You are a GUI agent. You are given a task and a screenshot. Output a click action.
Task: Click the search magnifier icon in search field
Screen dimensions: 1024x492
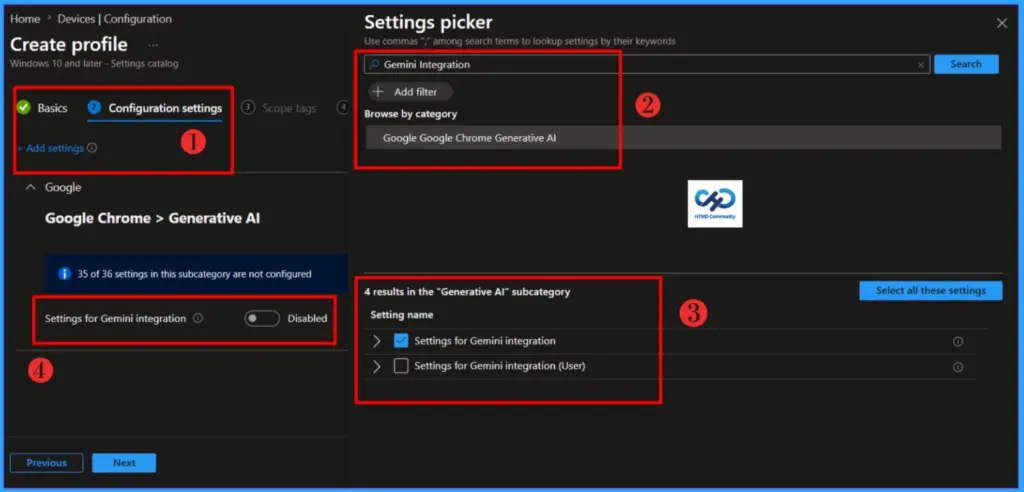pos(374,65)
